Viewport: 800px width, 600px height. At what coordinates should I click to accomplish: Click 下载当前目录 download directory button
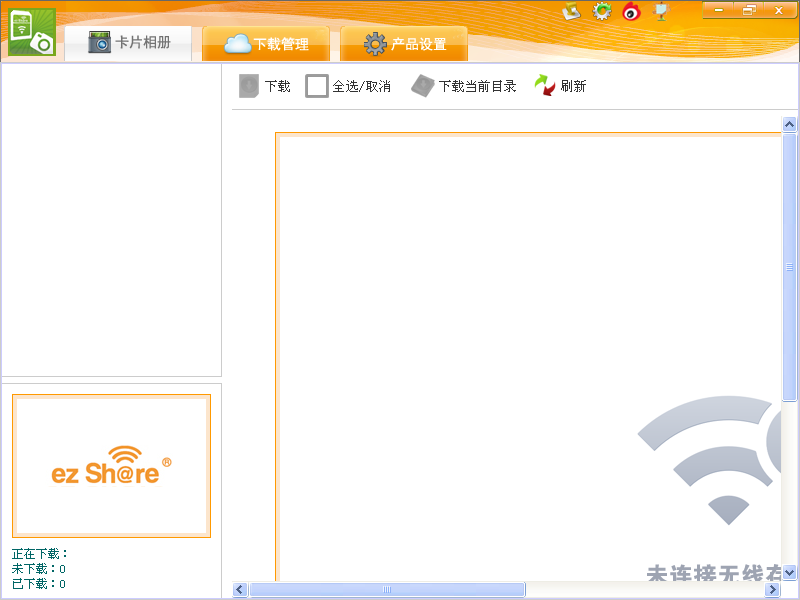(464, 86)
